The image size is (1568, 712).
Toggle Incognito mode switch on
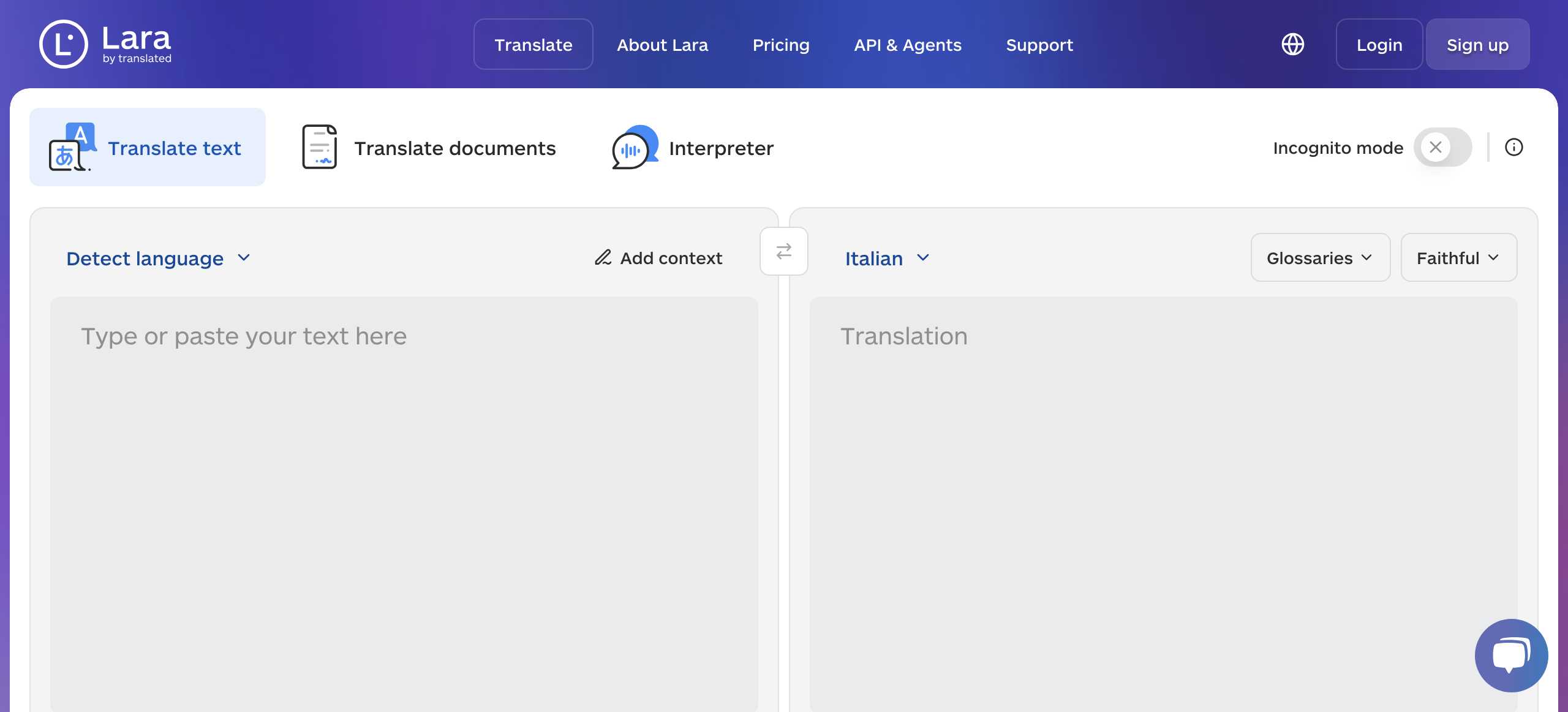1442,147
